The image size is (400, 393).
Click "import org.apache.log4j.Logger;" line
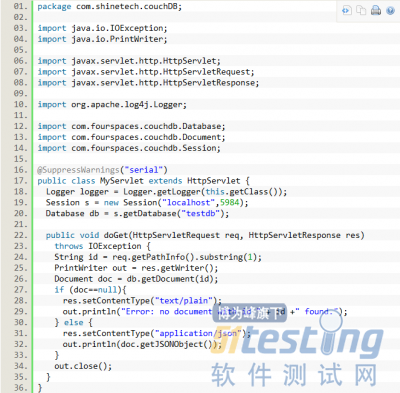(x=112, y=105)
